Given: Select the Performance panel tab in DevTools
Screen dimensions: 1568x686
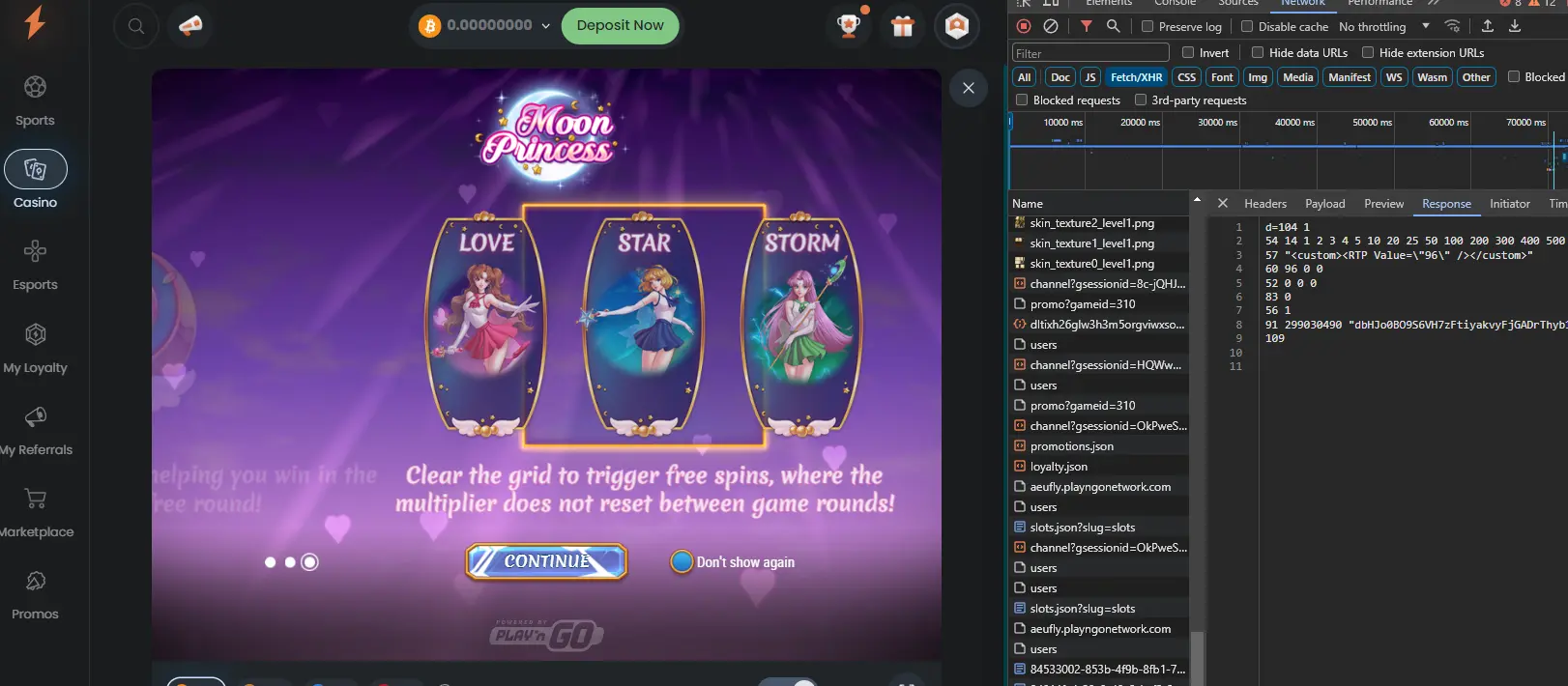Looking at the screenshot, I should [1380, 3].
